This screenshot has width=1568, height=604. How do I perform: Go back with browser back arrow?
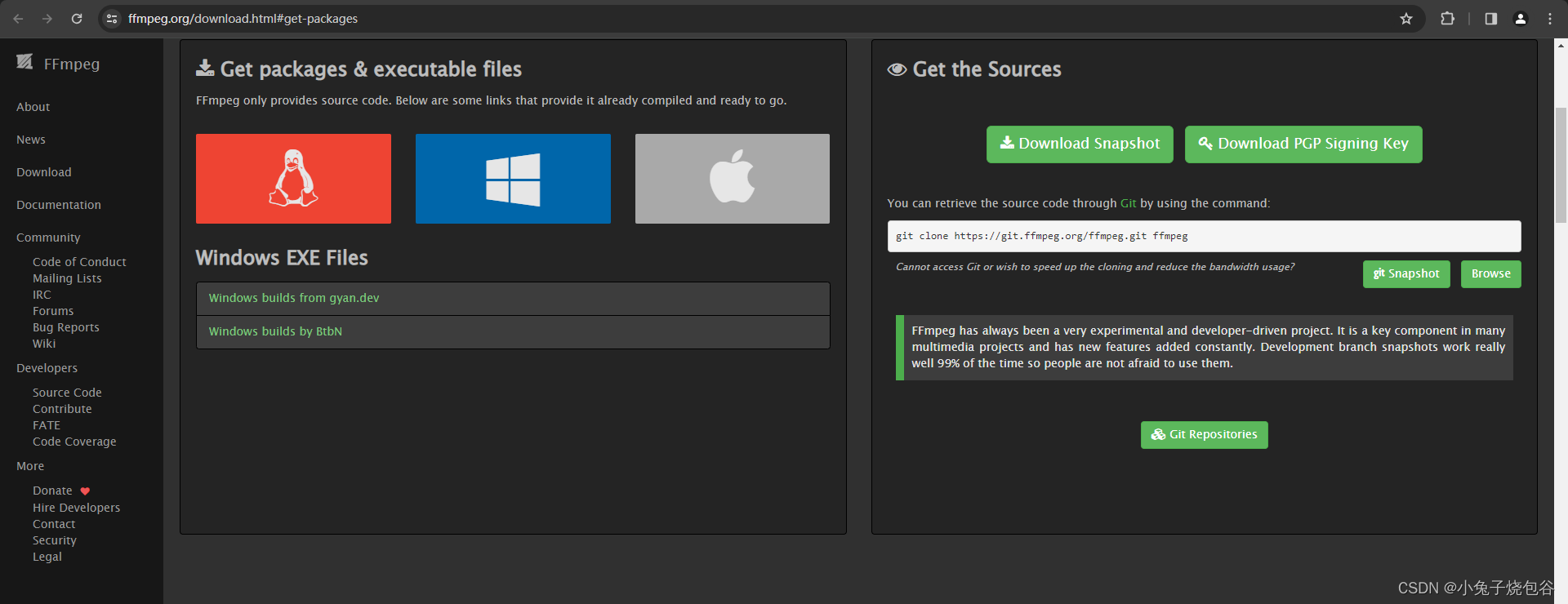tap(18, 18)
